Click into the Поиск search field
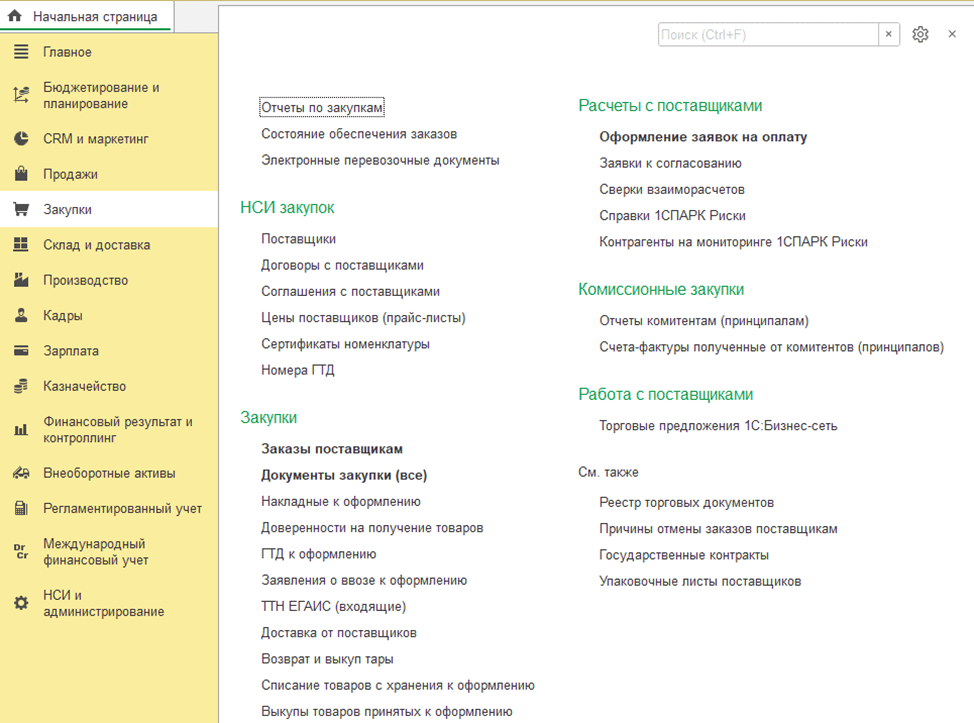This screenshot has height=723, width=974. [x=767, y=34]
